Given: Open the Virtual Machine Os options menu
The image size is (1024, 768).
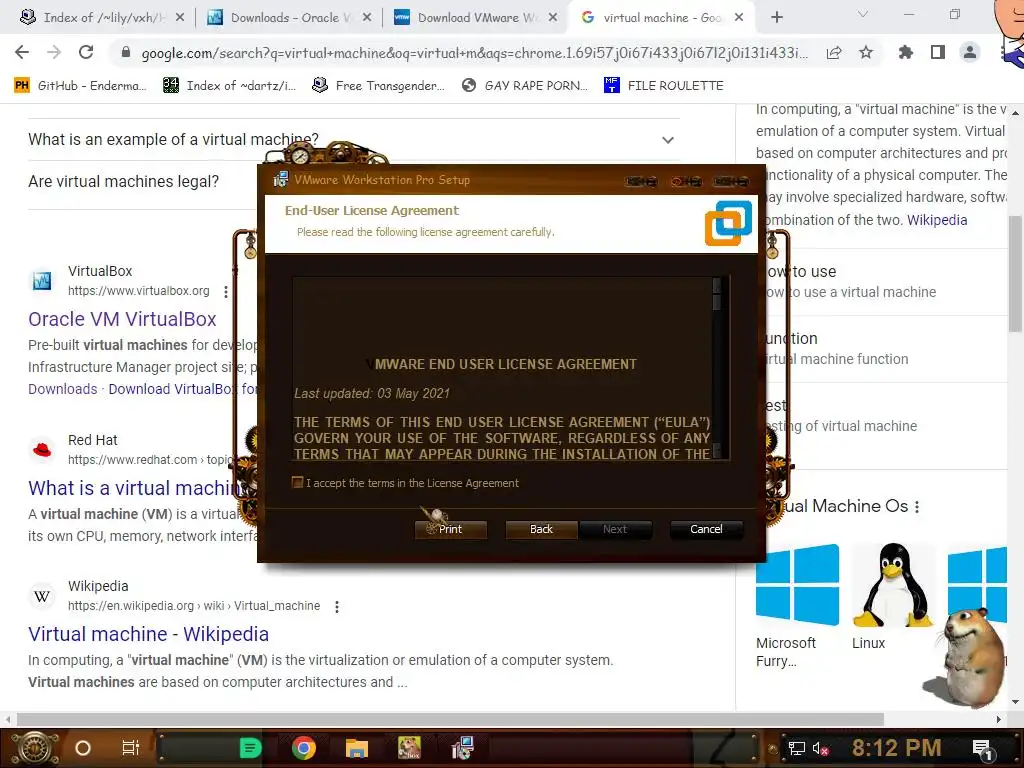Looking at the screenshot, I should pos(917,507).
